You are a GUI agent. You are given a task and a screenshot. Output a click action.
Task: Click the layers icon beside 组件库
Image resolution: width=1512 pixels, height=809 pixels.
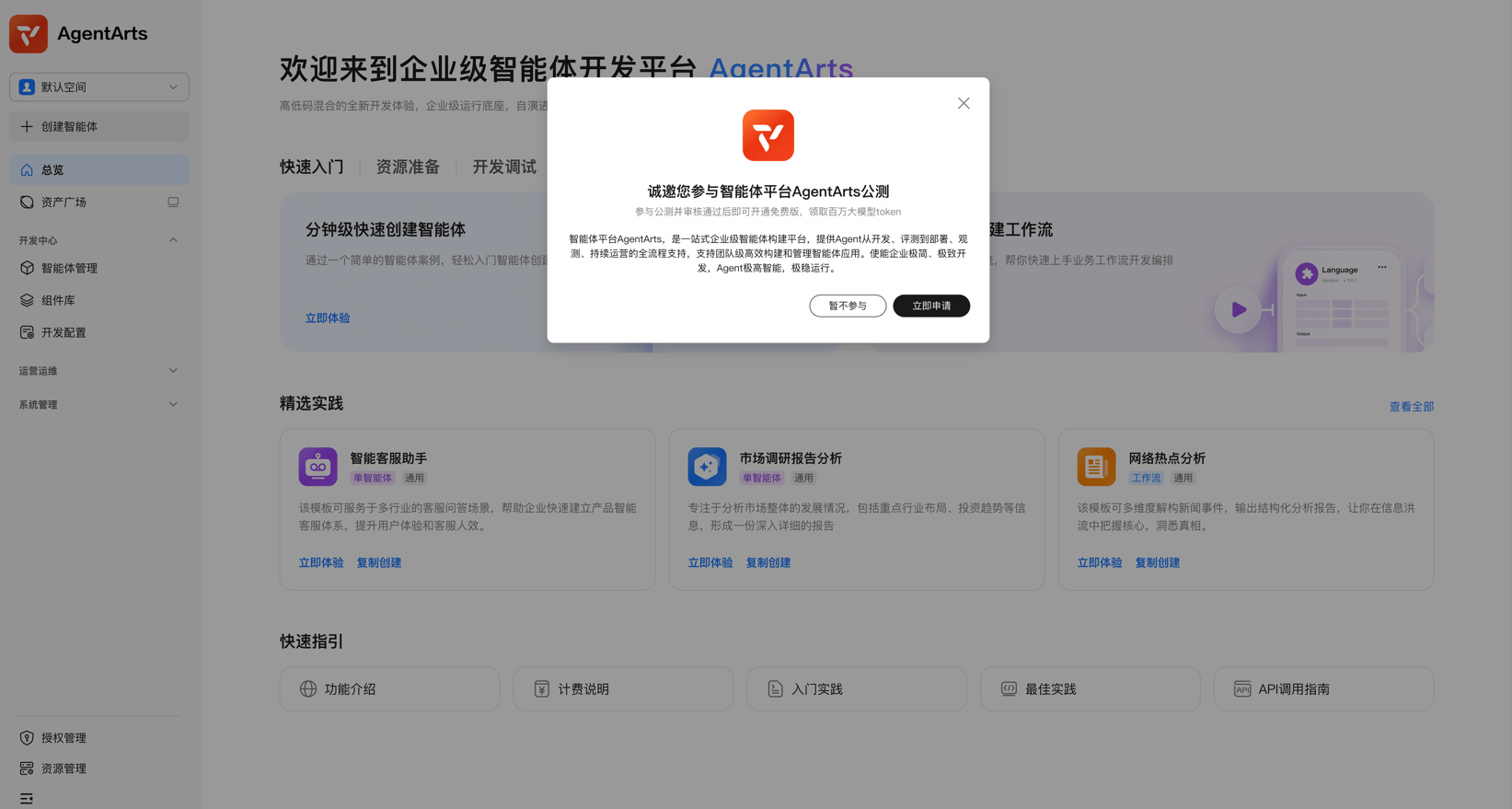coord(27,301)
